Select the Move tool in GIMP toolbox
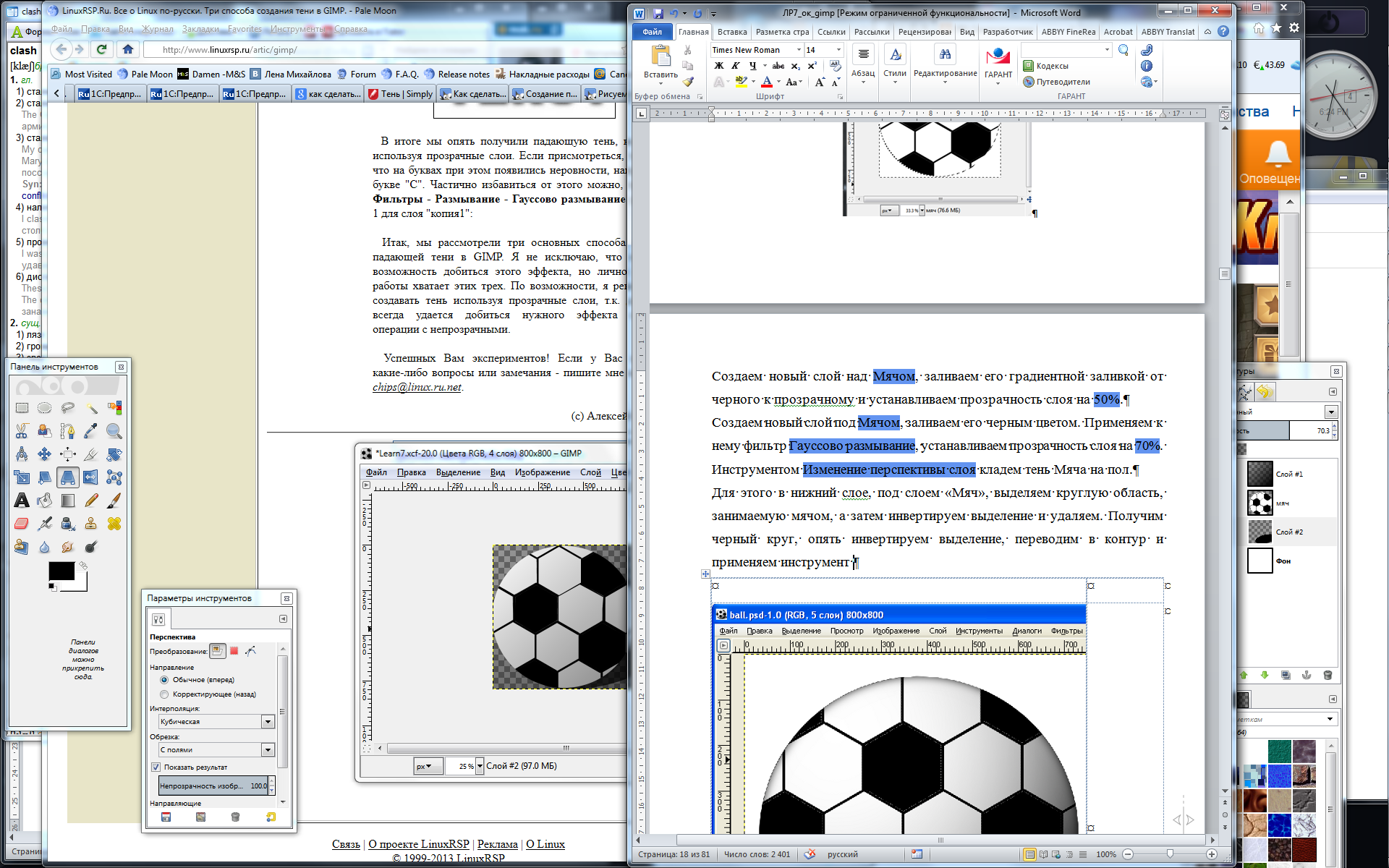This screenshot has height=868, width=1389. (x=45, y=454)
